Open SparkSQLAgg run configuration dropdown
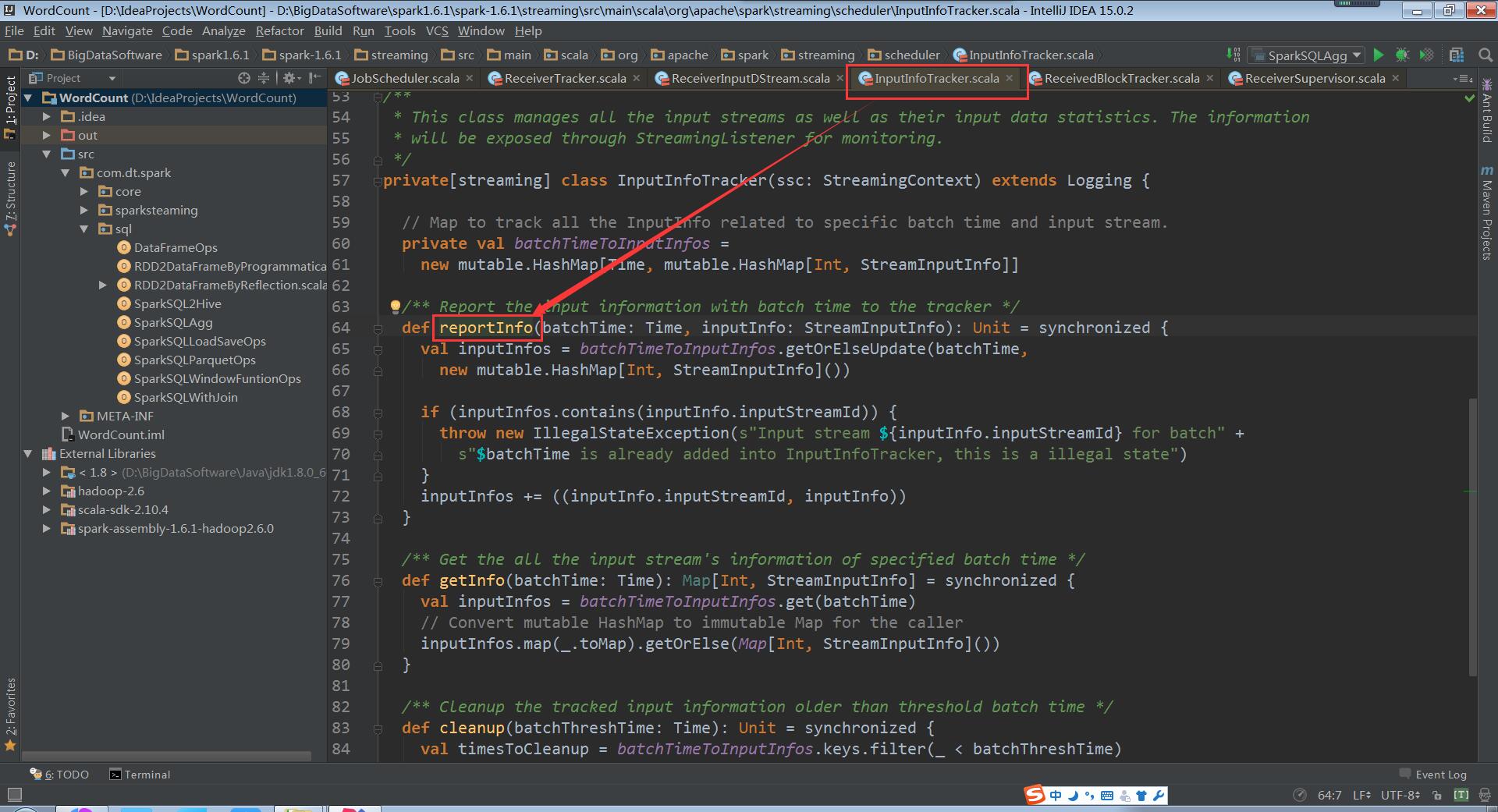The height and width of the screenshot is (812, 1498). (x=1306, y=55)
